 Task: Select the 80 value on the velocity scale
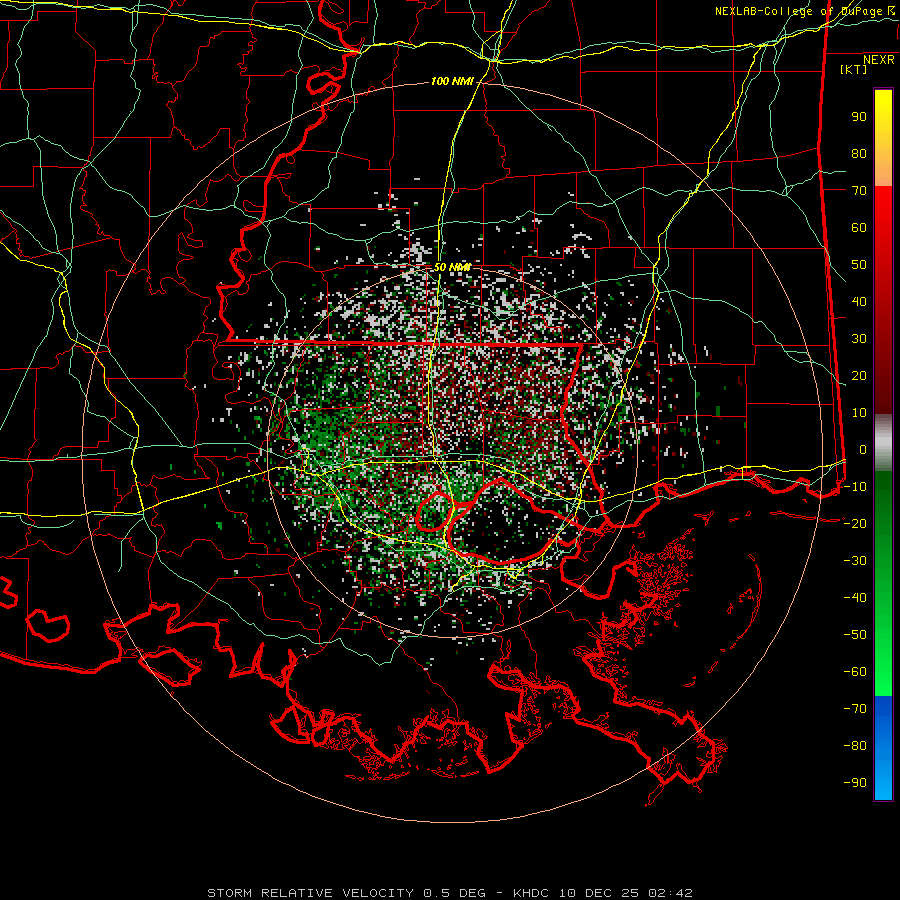(x=859, y=154)
